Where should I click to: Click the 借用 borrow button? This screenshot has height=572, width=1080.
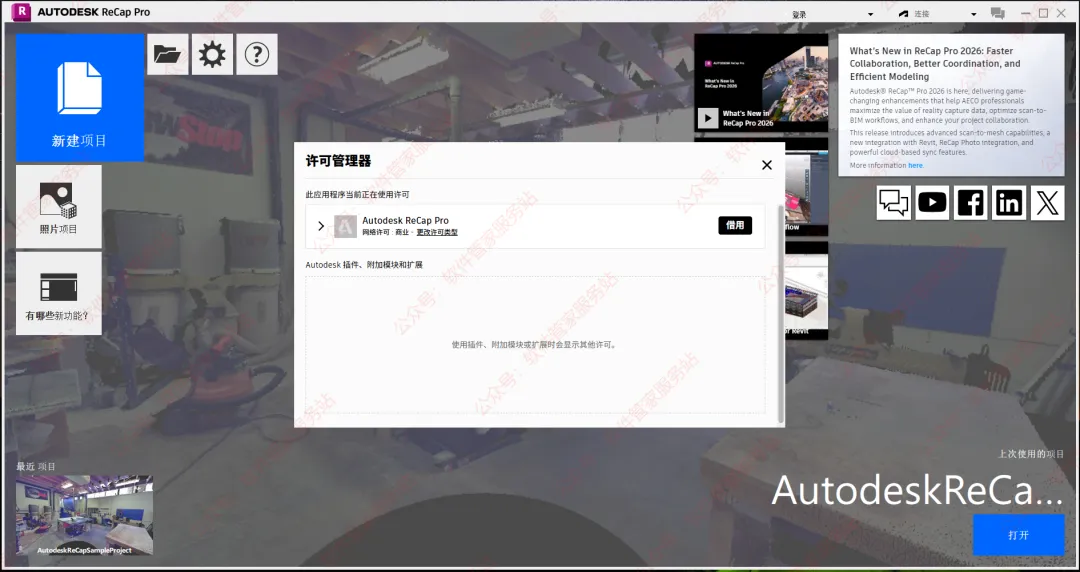click(735, 225)
